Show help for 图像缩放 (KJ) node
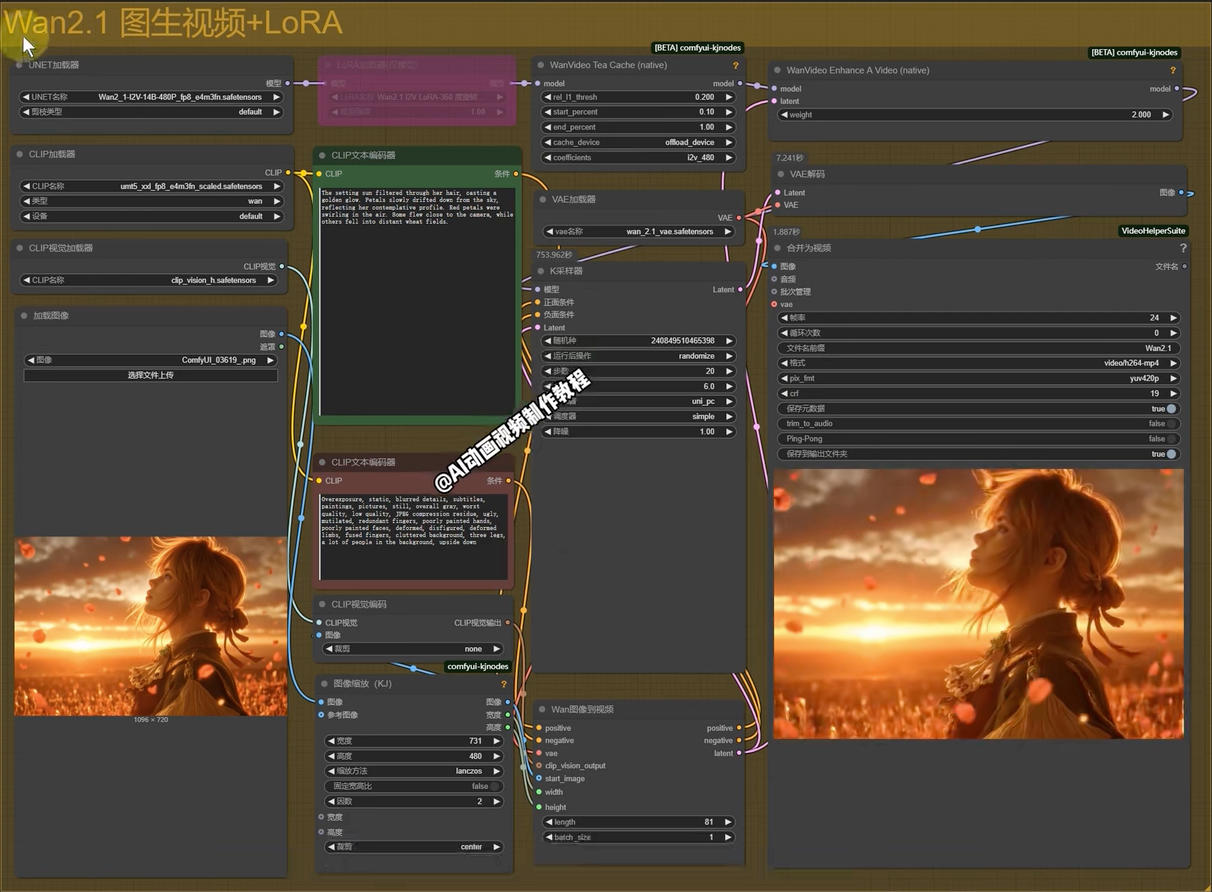Viewport: 1212px width, 892px height. (x=504, y=685)
